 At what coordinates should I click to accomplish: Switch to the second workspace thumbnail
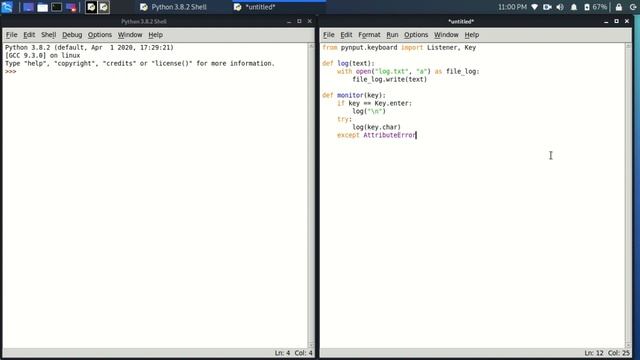(x=104, y=7)
